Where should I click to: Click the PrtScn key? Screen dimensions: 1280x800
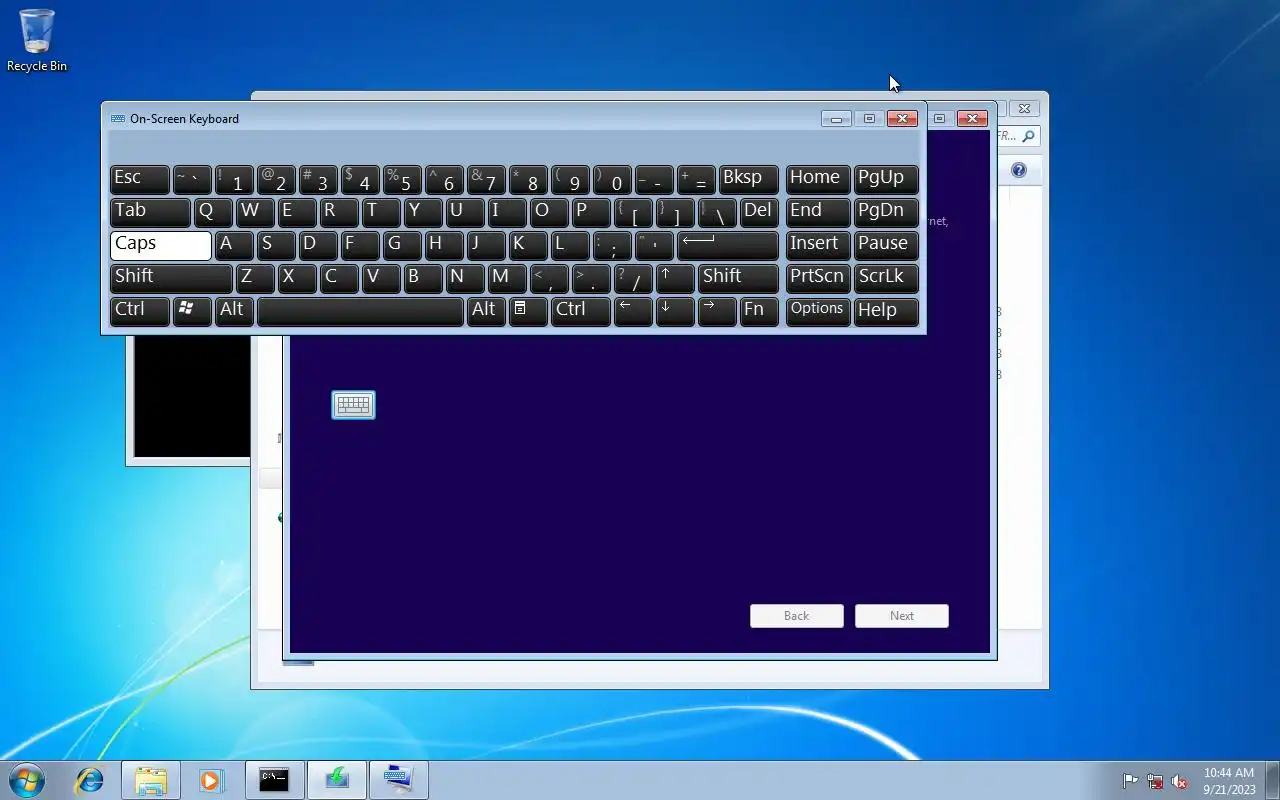pyautogui.click(x=818, y=278)
